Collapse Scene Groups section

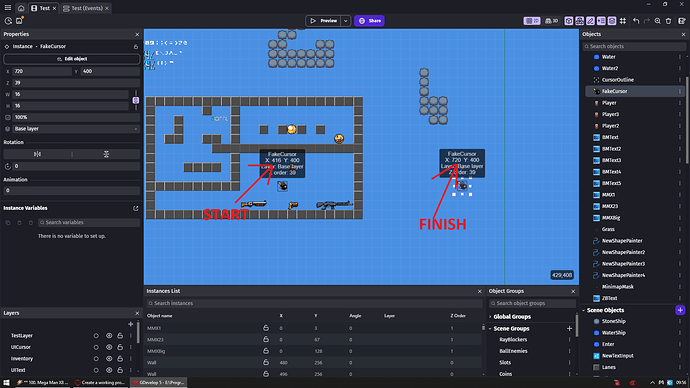point(490,329)
